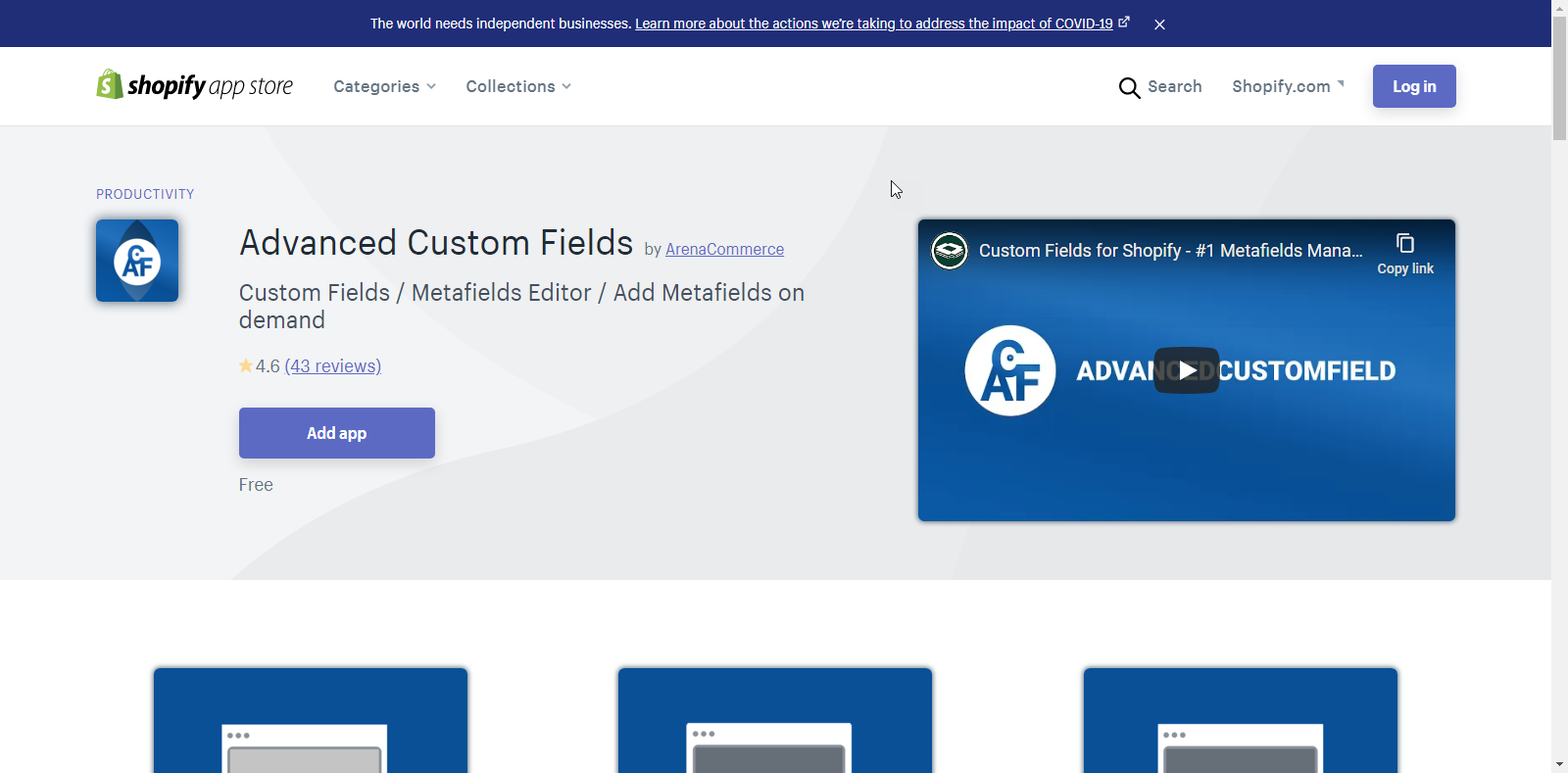Open the first screenshot thumbnail

click(311, 720)
